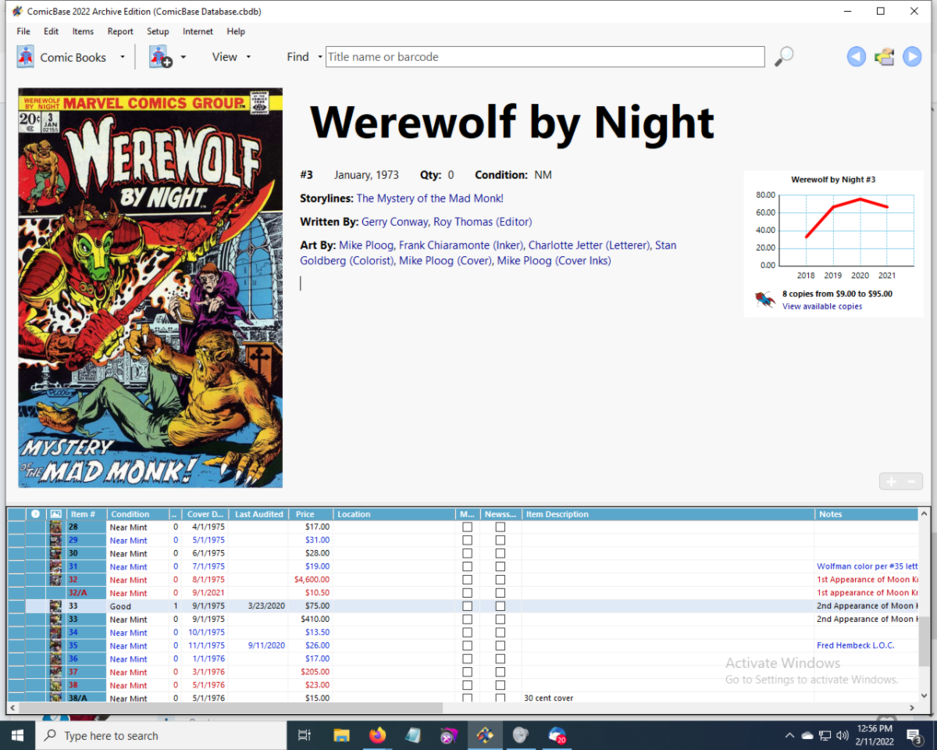Expand the Find dropdown arrow

tap(320, 57)
